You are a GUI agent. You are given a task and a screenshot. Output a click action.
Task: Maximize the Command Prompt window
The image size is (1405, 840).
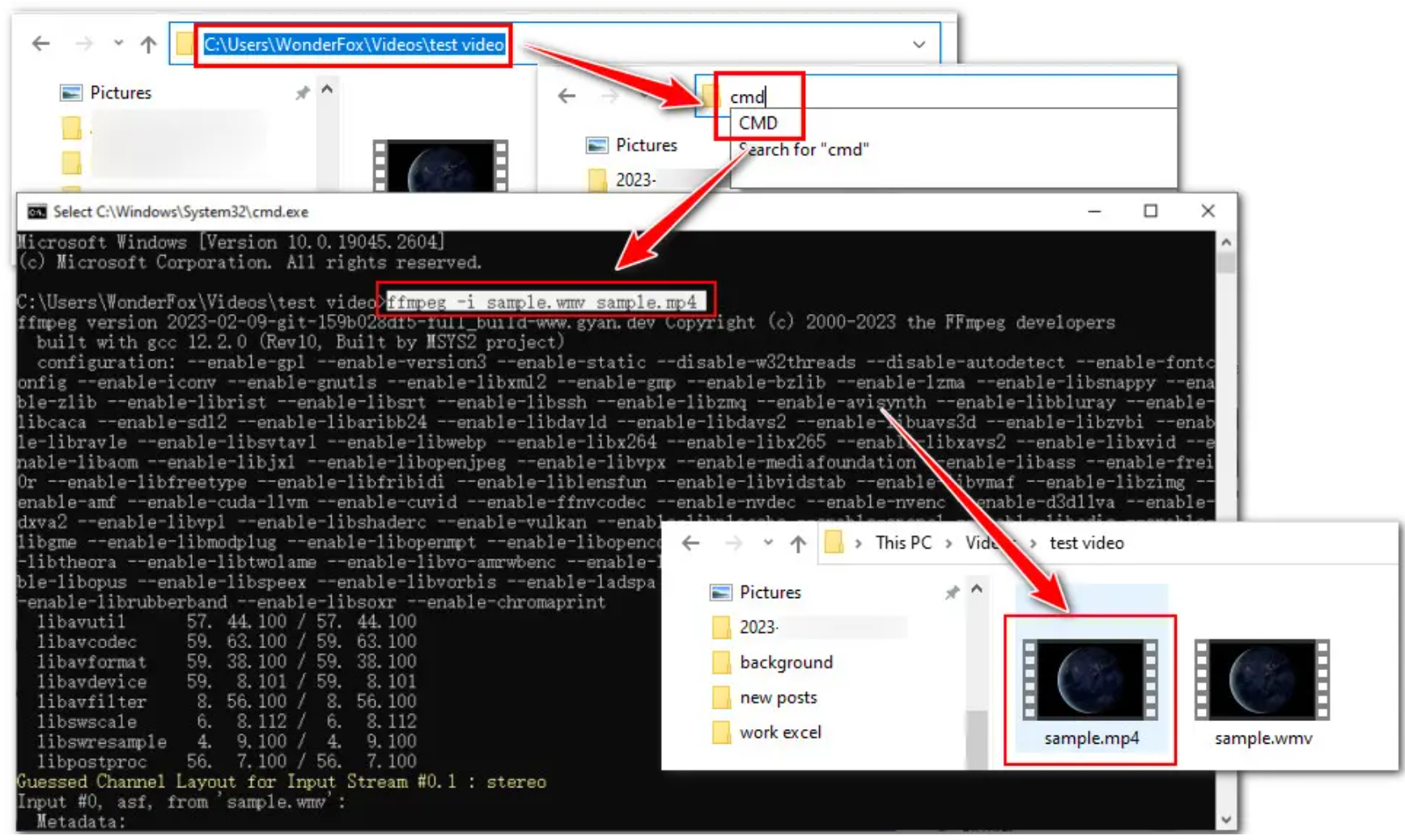click(1150, 211)
